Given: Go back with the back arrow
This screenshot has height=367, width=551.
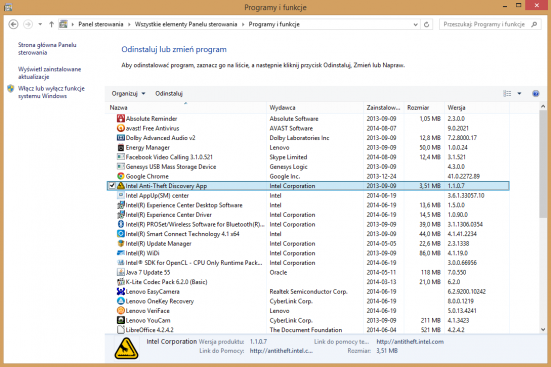Looking at the screenshot, I should (13, 24).
